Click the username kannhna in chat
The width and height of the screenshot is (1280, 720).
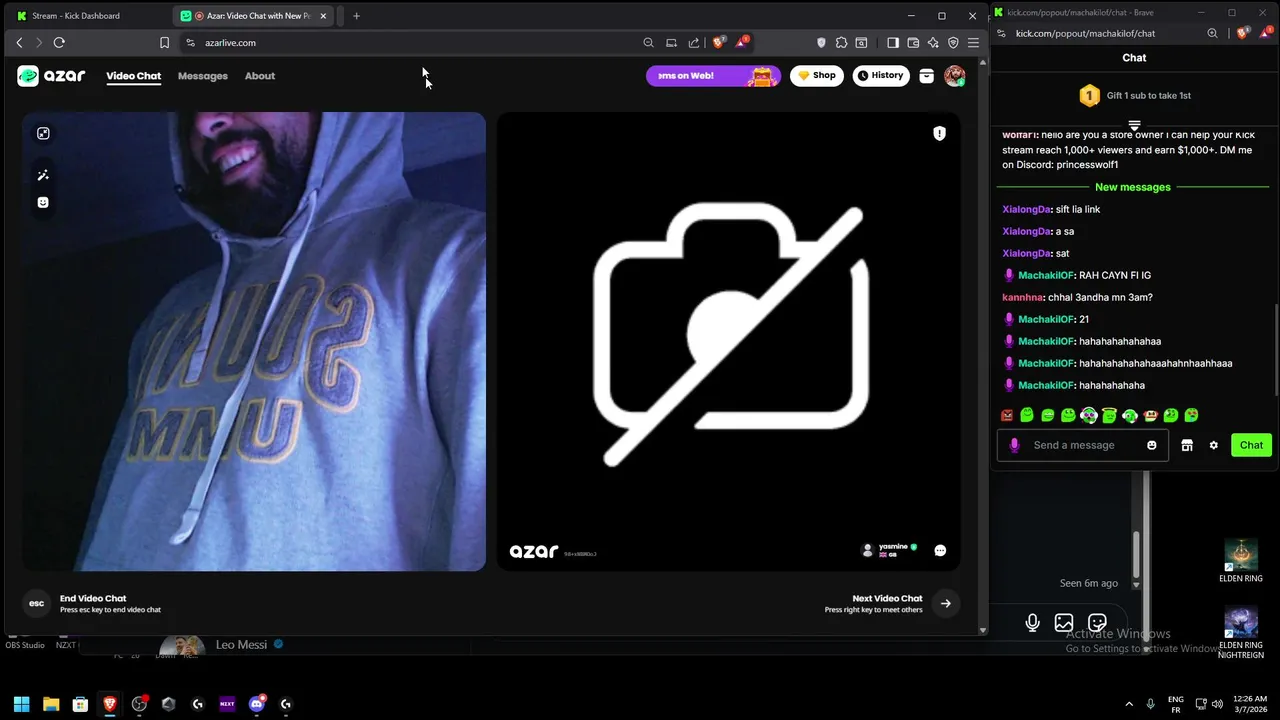1022,297
